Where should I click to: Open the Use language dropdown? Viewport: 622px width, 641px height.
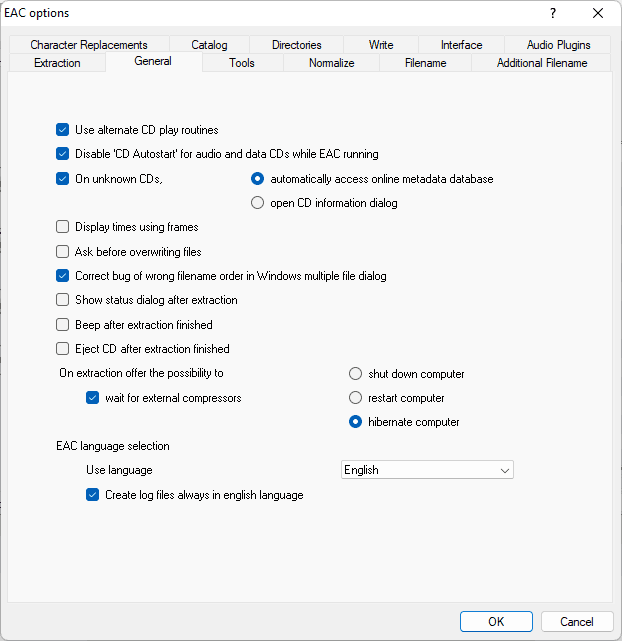[x=427, y=470]
